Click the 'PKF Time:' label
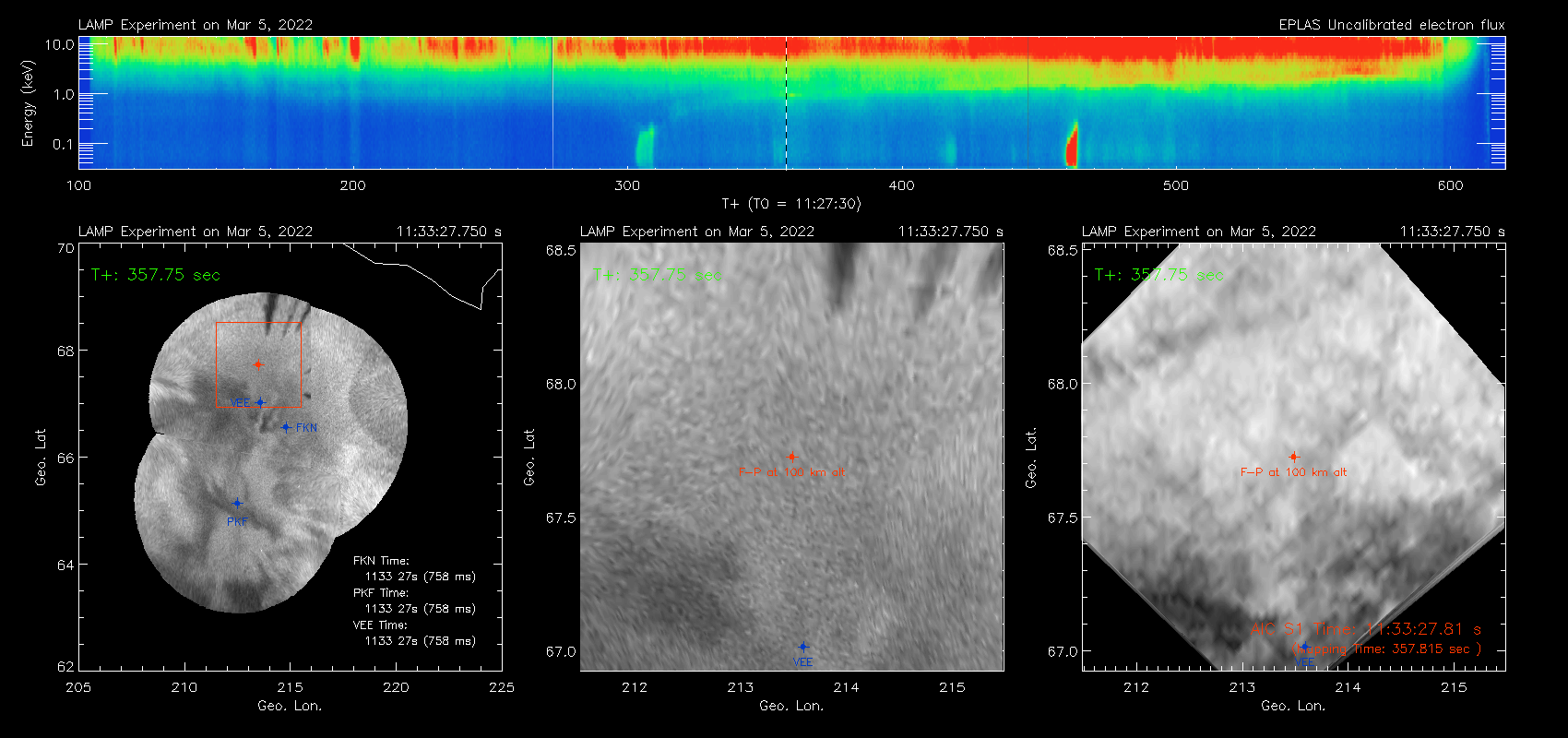Image resolution: width=1568 pixels, height=738 pixels. coord(381,593)
